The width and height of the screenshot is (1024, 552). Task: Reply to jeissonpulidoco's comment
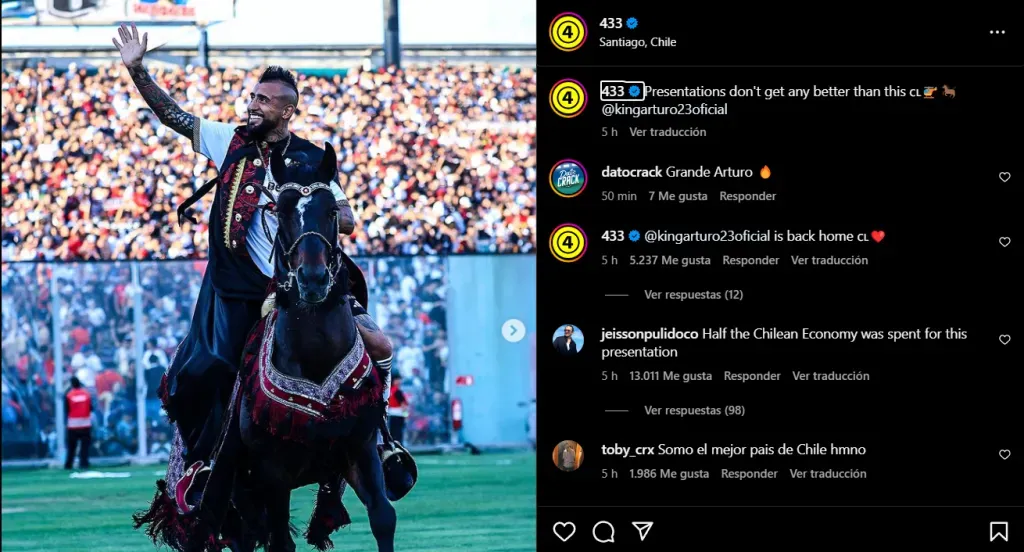752,376
